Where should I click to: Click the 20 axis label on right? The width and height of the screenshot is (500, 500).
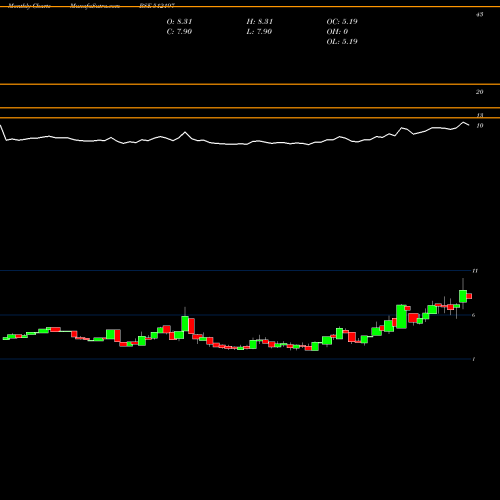tap(479, 92)
